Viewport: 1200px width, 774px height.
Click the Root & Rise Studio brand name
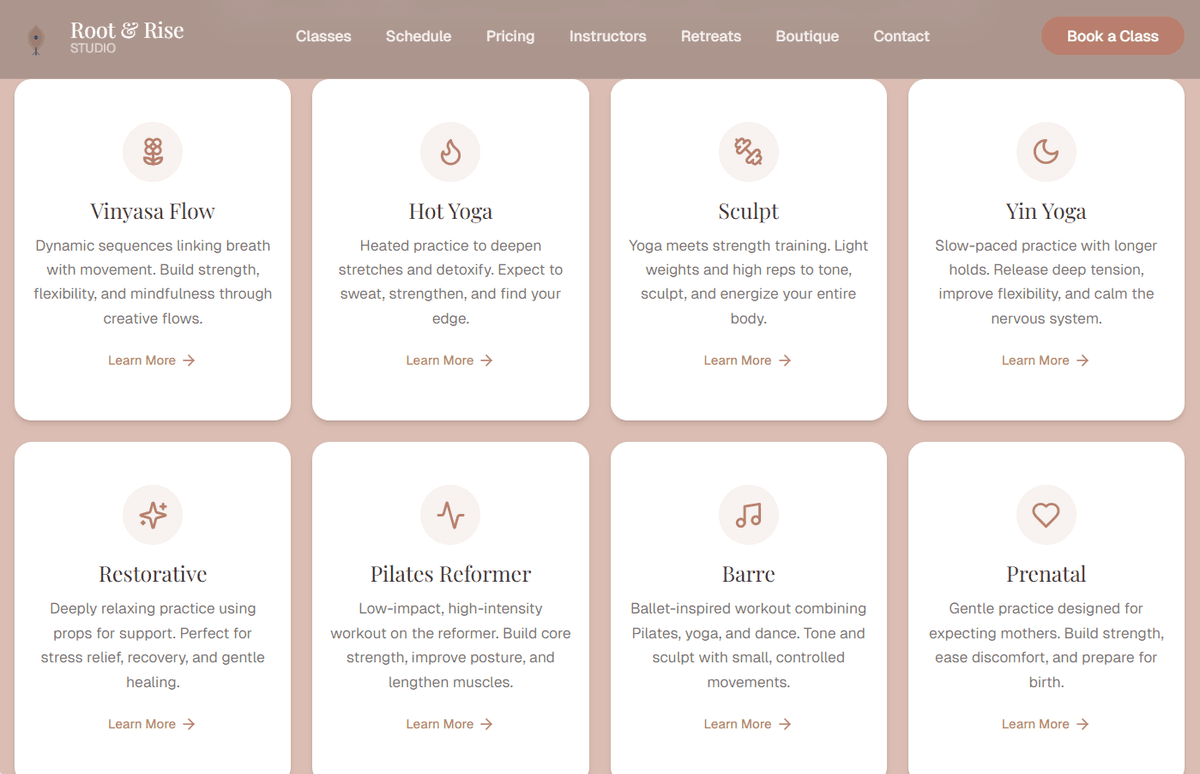coord(127,37)
